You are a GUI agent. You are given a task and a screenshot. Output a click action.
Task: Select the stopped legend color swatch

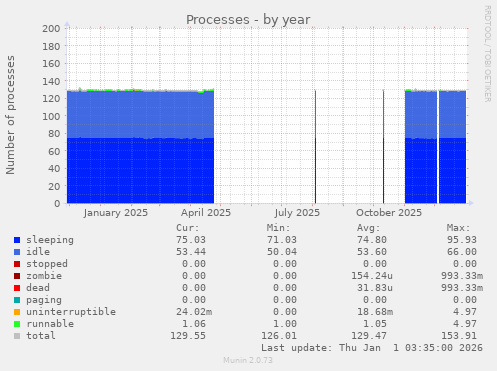pos(17,264)
